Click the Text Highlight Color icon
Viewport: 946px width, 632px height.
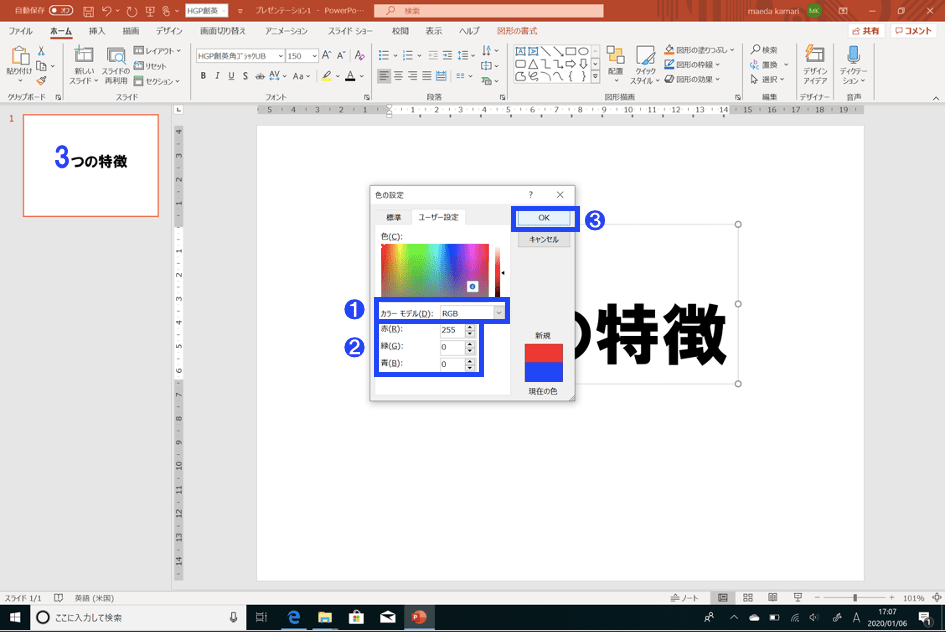pos(326,76)
